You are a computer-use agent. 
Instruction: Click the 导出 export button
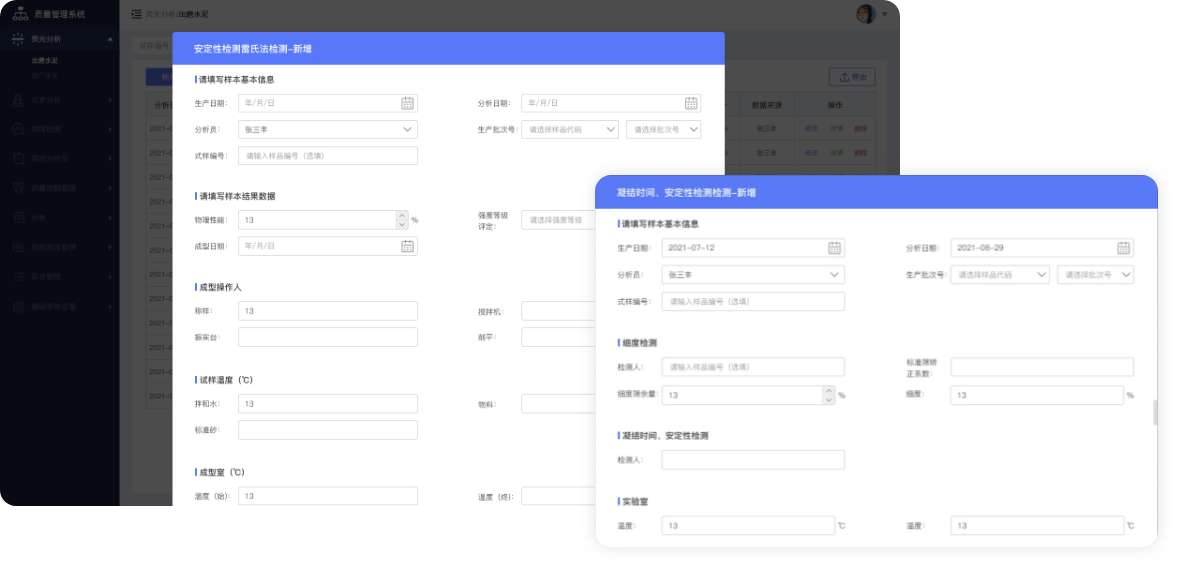pos(853,76)
